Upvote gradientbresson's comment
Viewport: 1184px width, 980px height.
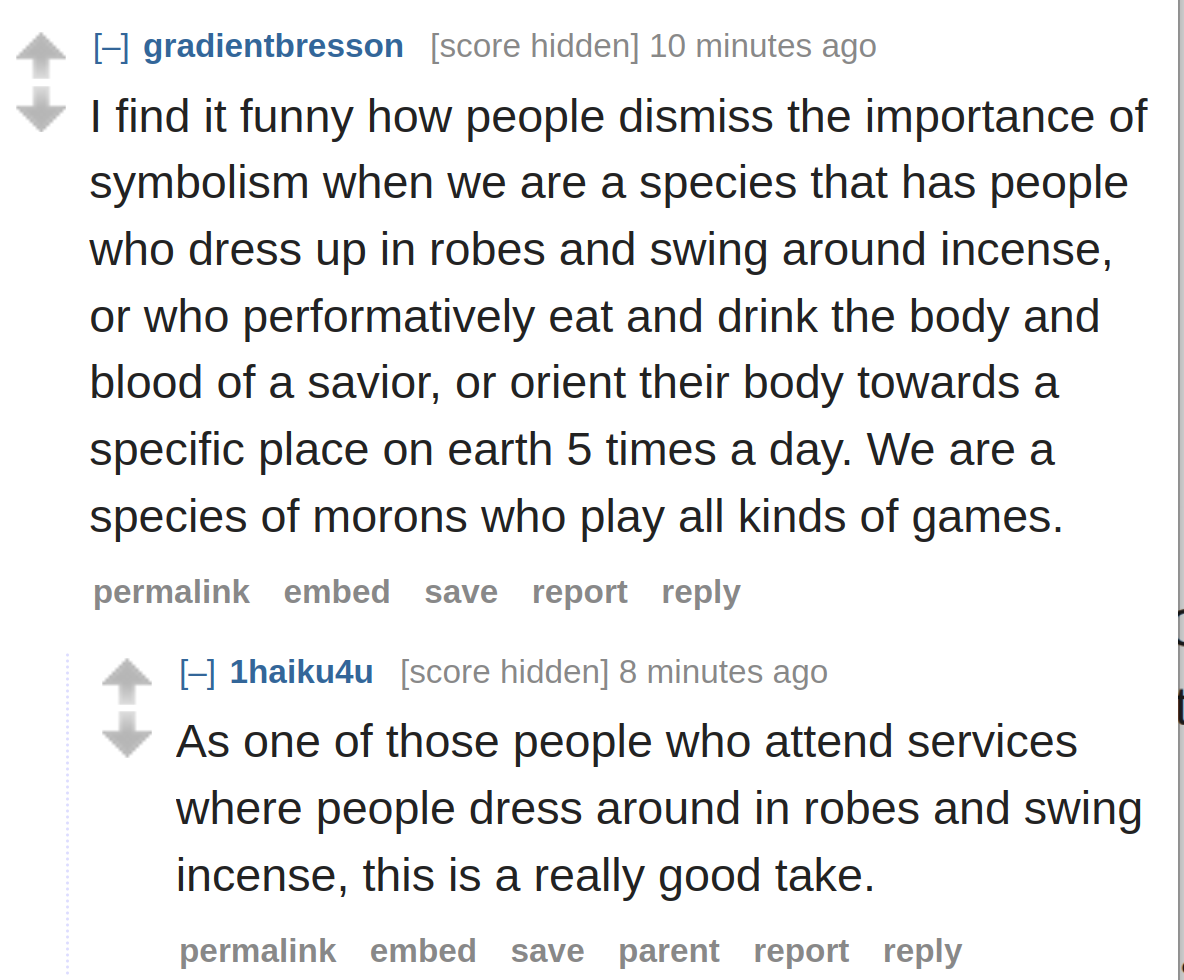(41, 56)
